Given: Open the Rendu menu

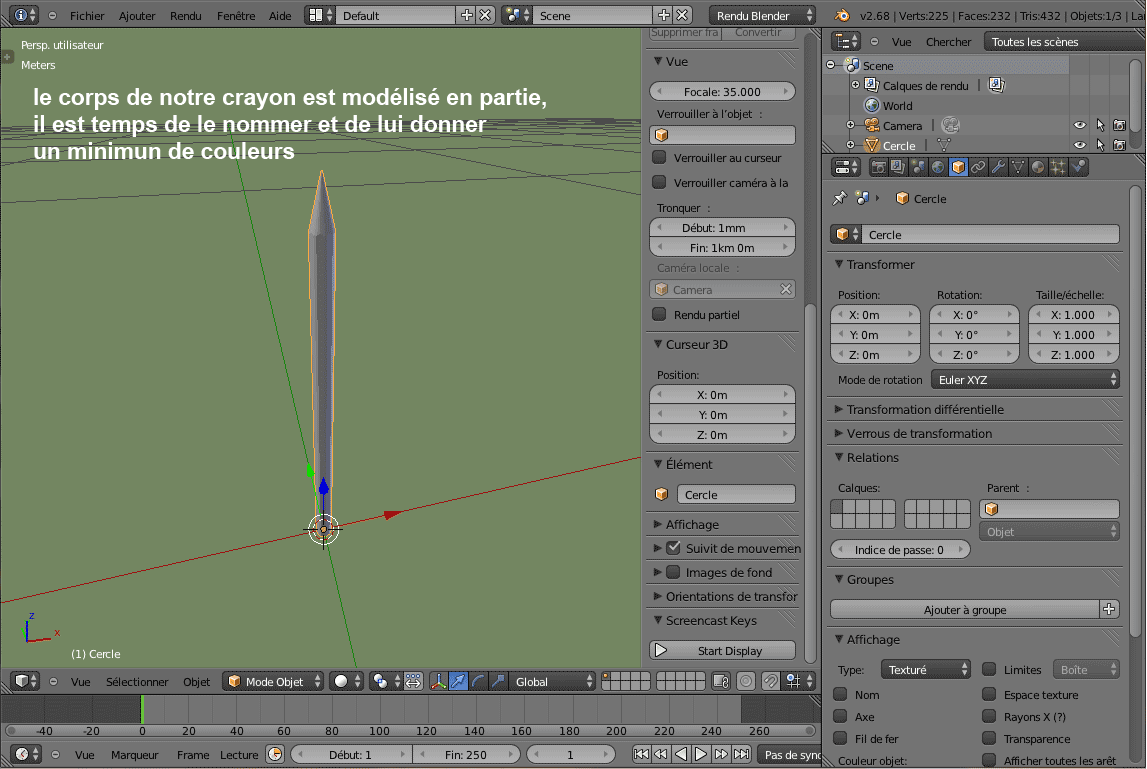Looking at the screenshot, I should (186, 15).
